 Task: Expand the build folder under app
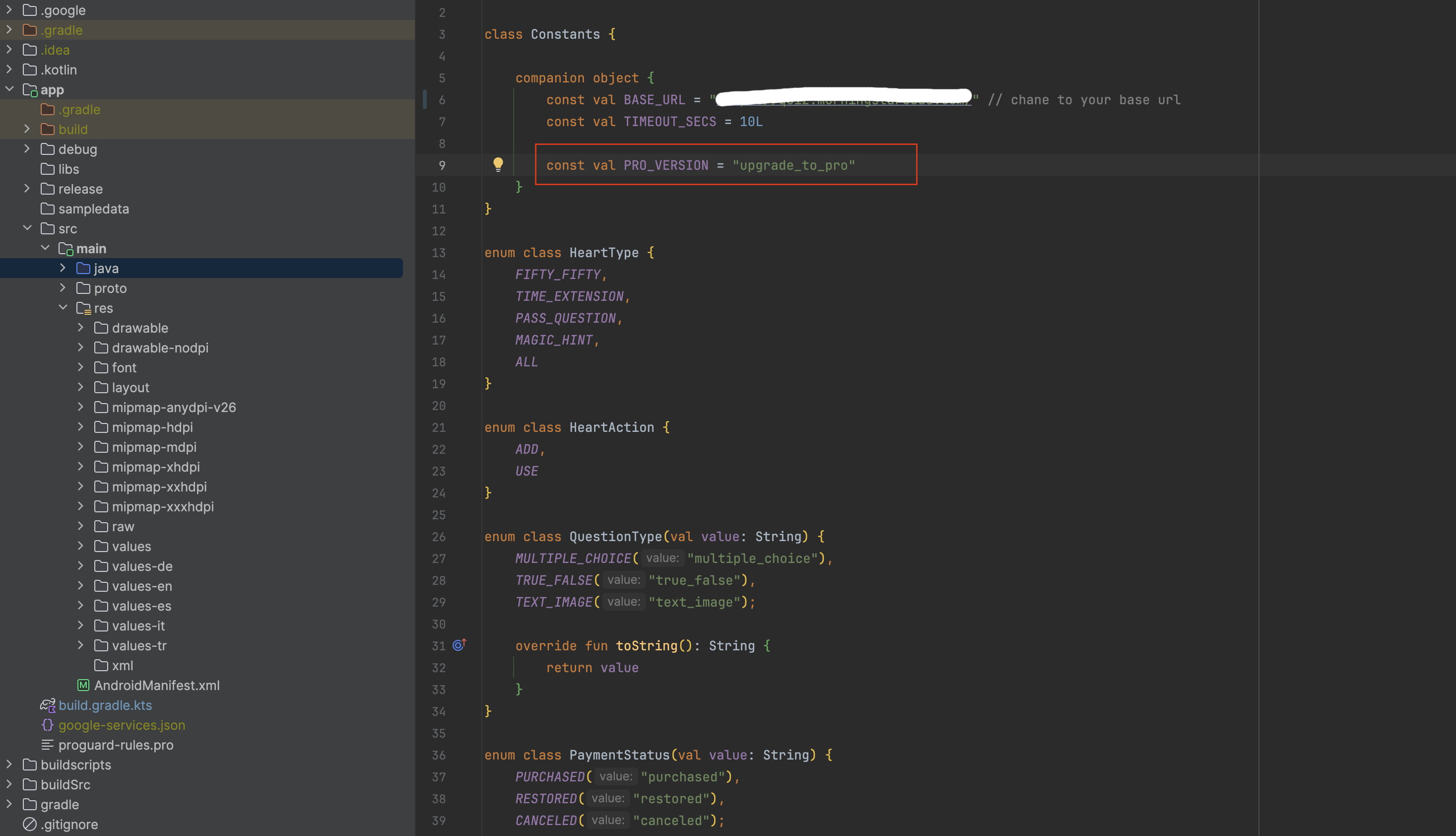point(27,129)
